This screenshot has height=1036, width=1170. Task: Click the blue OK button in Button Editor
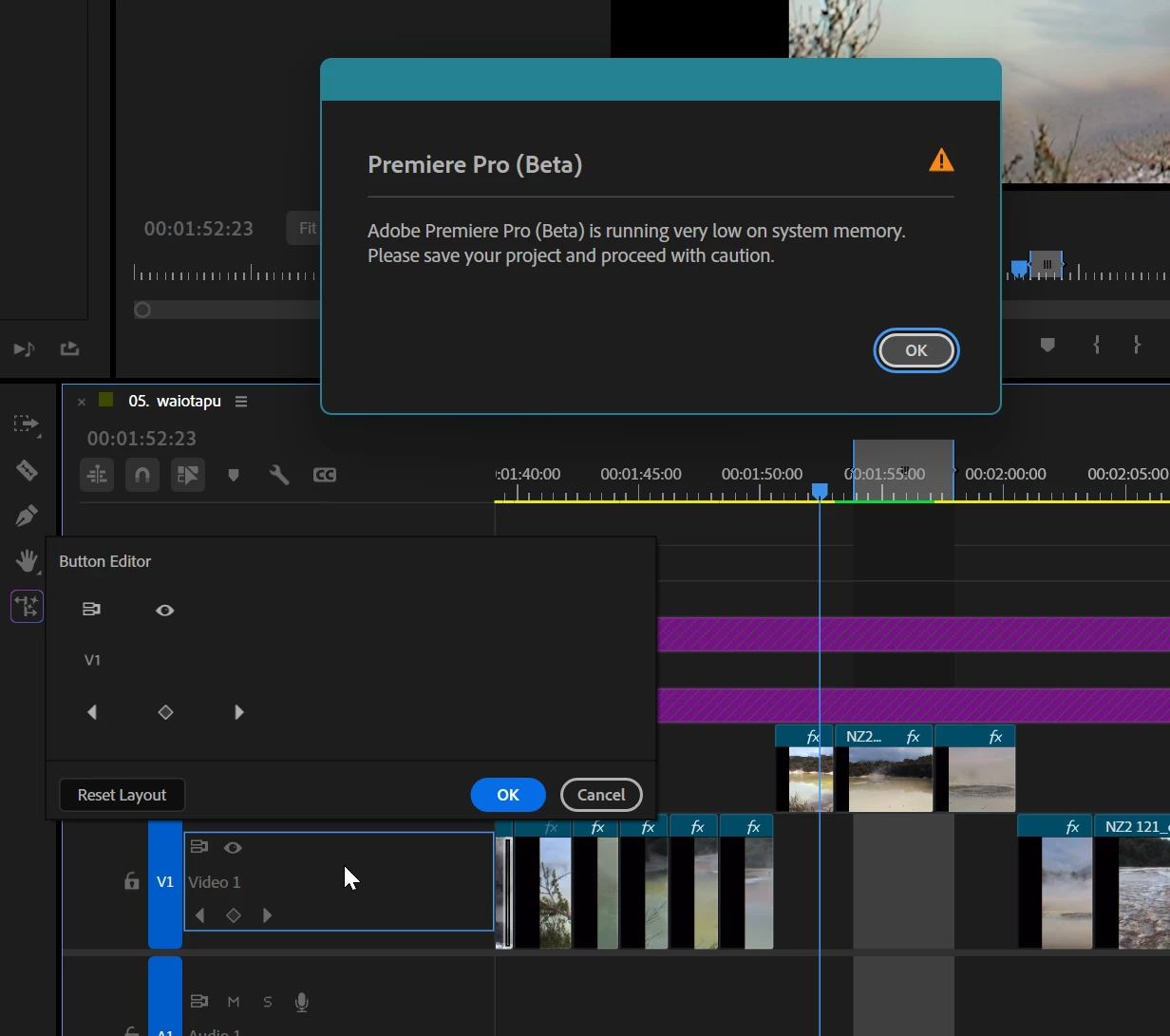pyautogui.click(x=508, y=795)
